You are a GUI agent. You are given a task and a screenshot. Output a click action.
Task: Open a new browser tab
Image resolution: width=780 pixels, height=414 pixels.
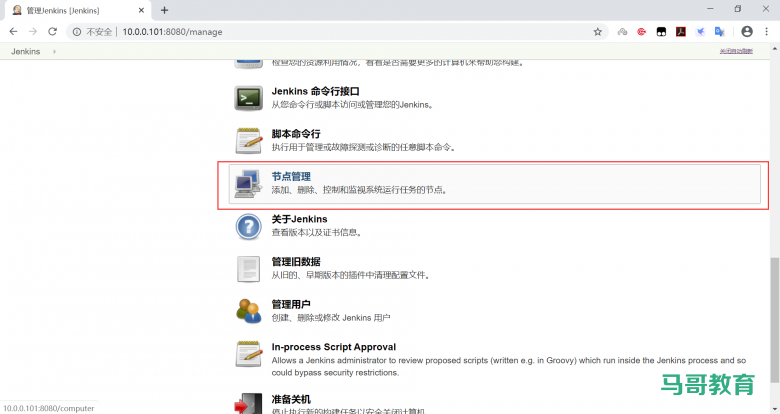(164, 10)
